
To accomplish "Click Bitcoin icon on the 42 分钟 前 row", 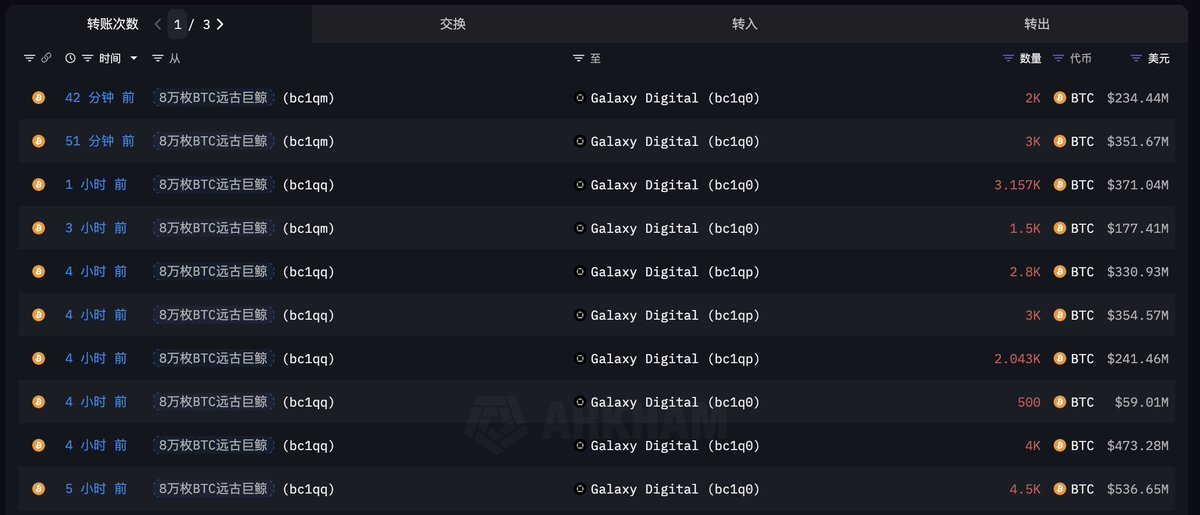I will (38, 98).
